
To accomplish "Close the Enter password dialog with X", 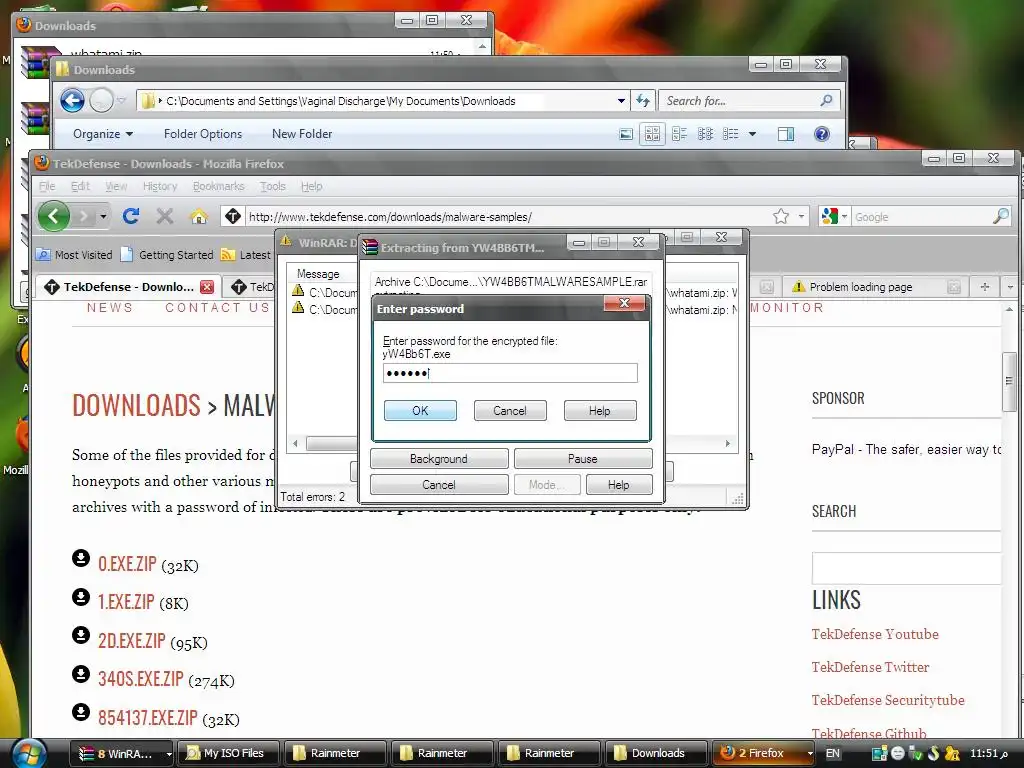I will tap(624, 303).
